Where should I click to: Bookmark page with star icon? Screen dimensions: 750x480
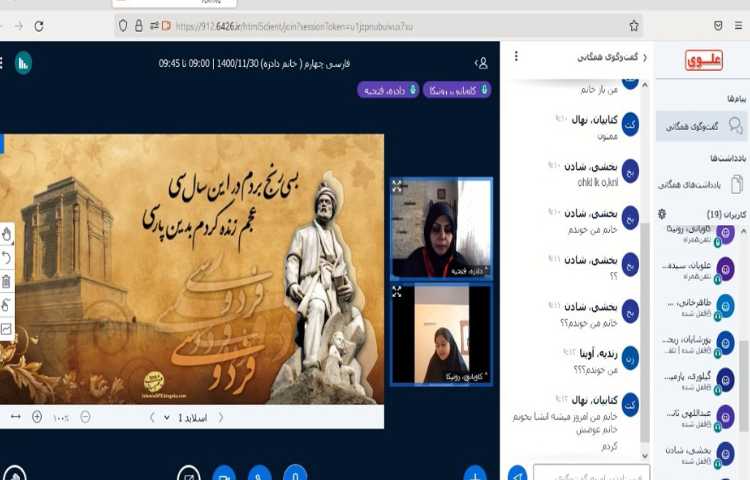click(634, 26)
